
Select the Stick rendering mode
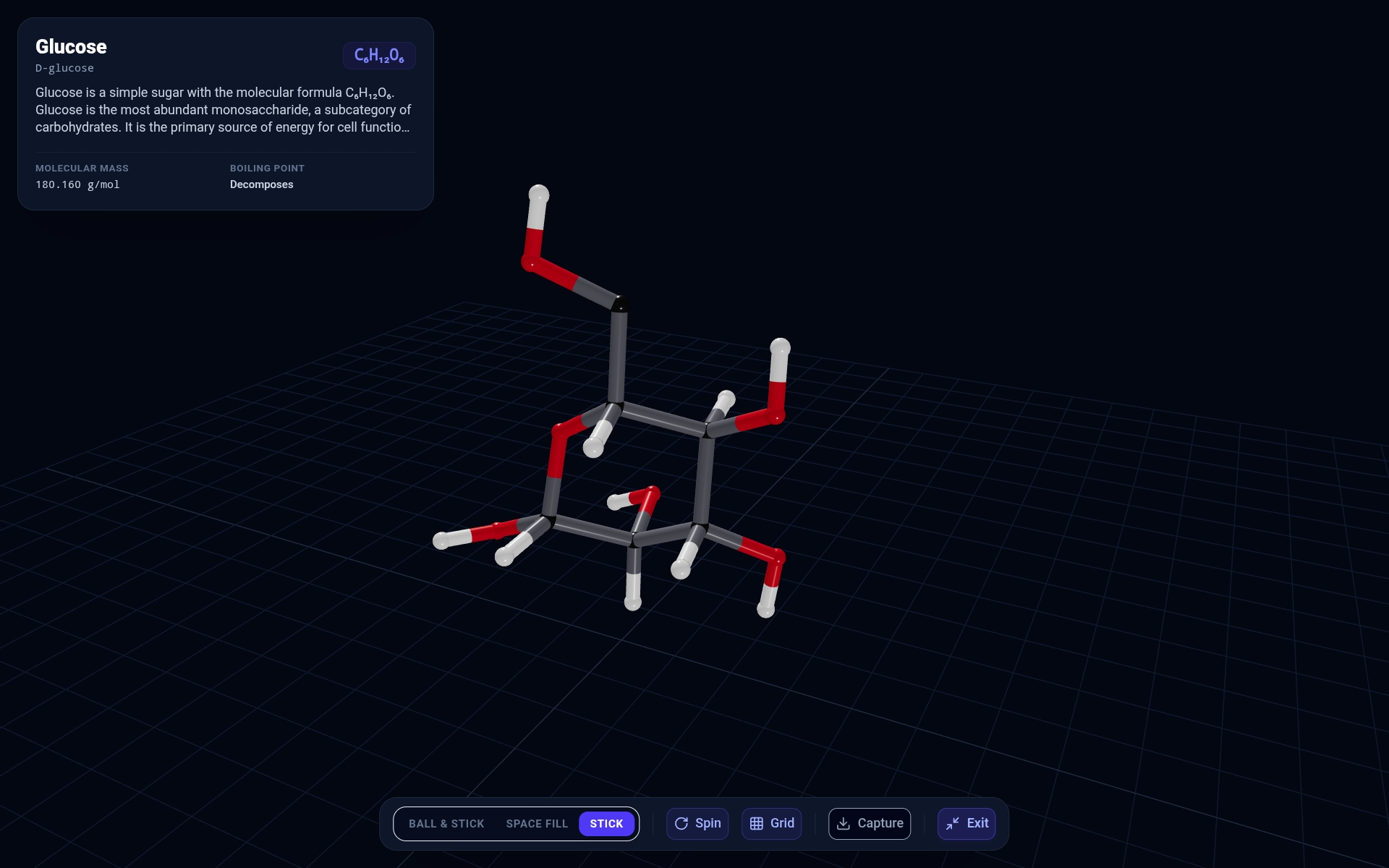[606, 824]
